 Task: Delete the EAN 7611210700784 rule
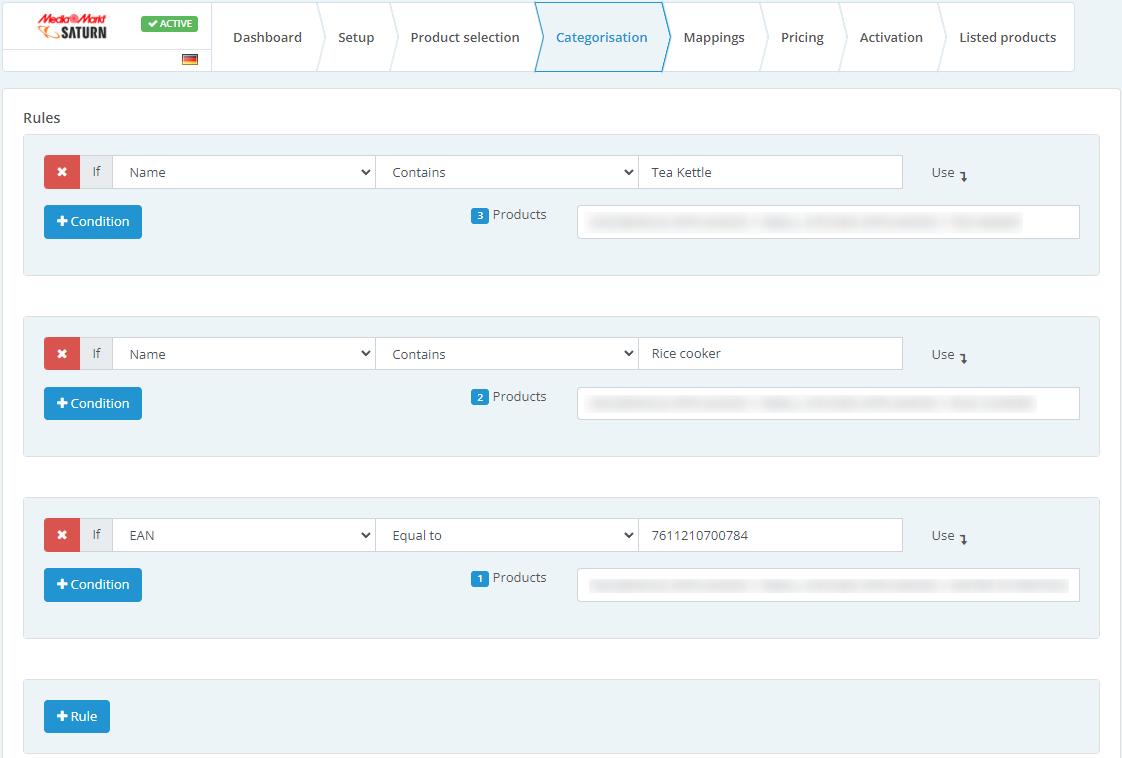(62, 535)
